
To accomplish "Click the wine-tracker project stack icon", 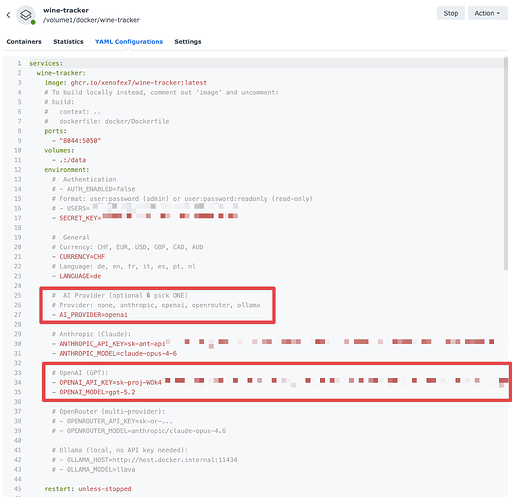I will (x=26, y=15).
